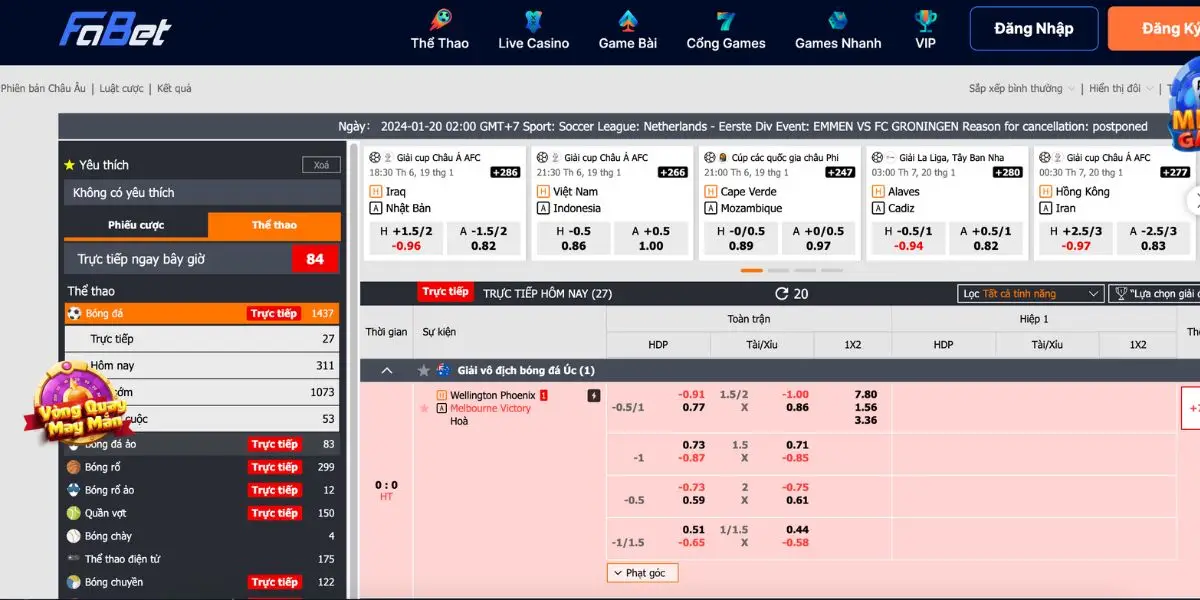Star the Melbourne Victory match as favorite
Image resolution: width=1200 pixels, height=600 pixels.
coord(424,408)
